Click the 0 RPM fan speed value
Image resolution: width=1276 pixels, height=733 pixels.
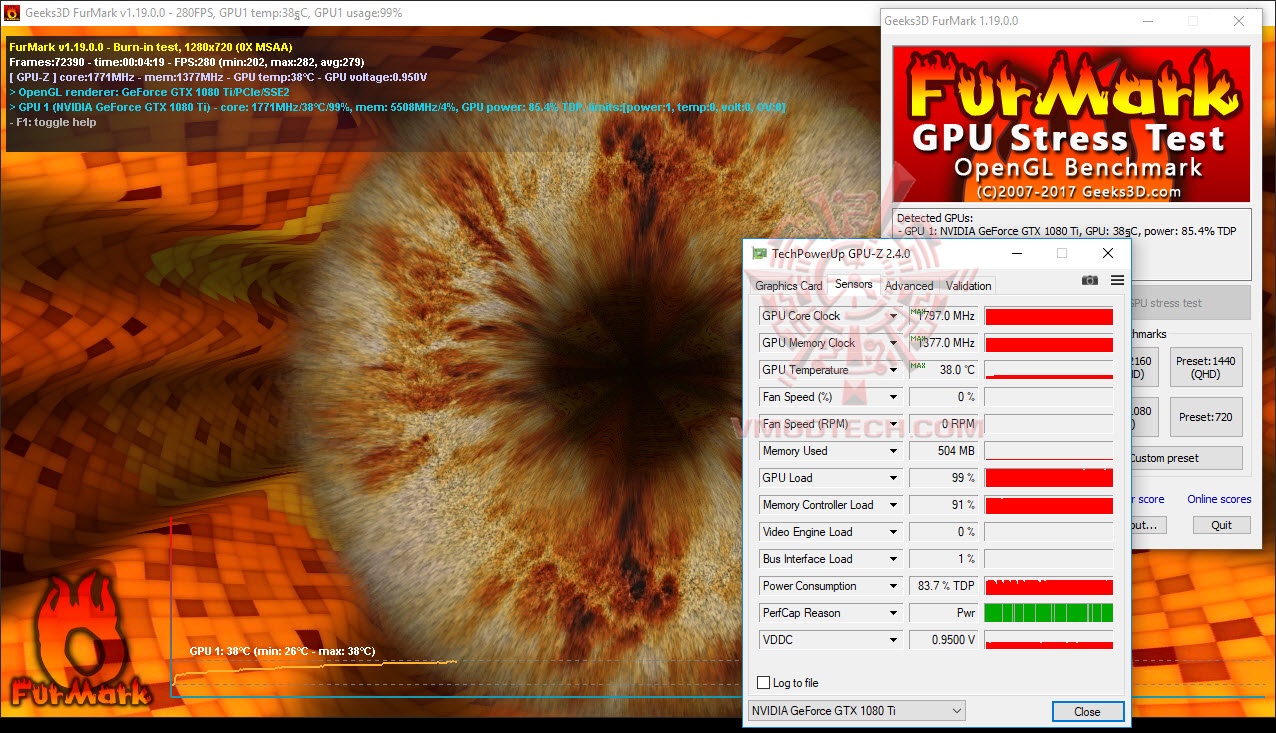(x=943, y=424)
